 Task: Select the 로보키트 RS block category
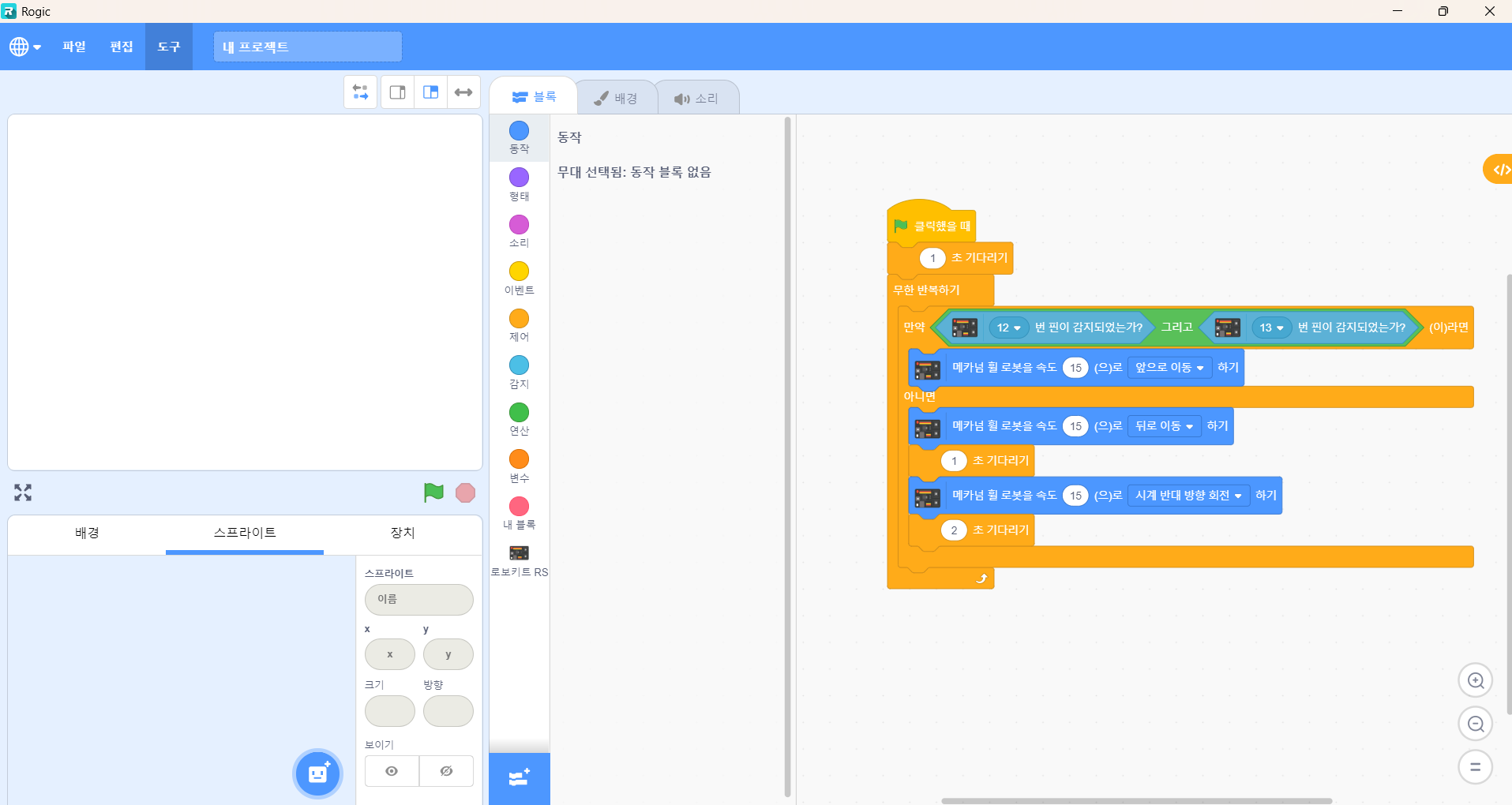(x=519, y=560)
